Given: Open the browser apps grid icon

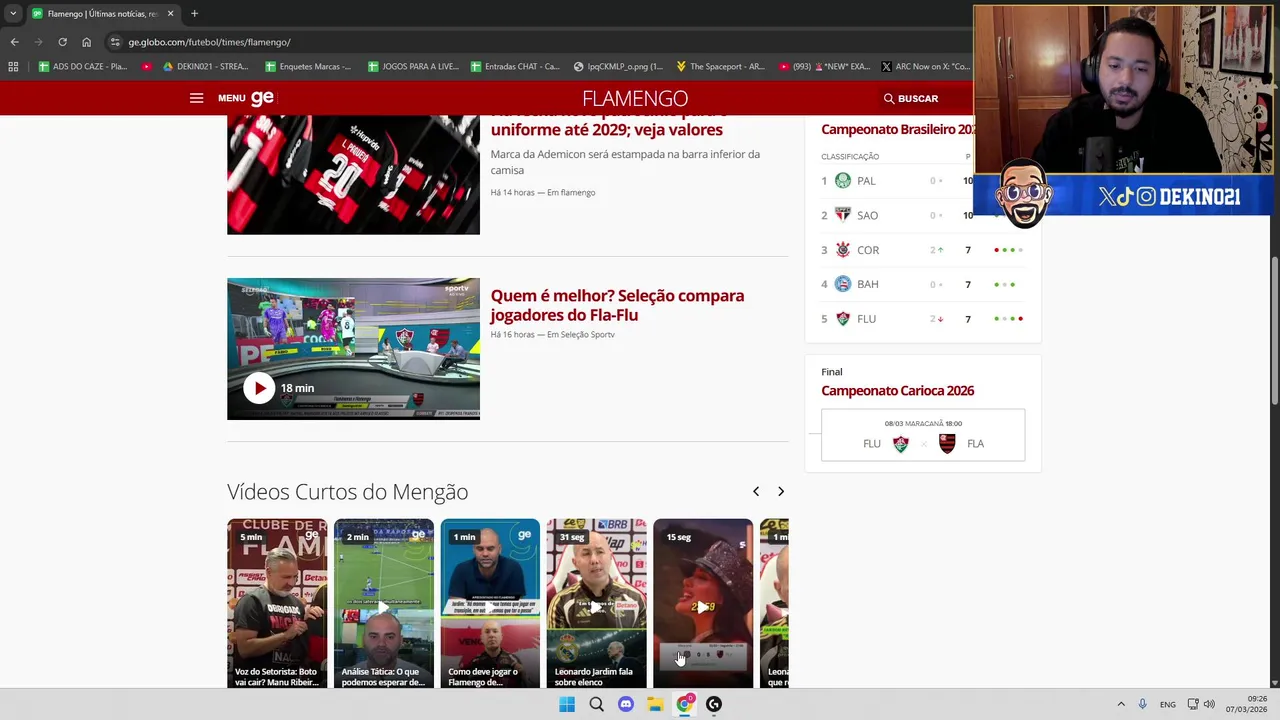Looking at the screenshot, I should point(13,66).
